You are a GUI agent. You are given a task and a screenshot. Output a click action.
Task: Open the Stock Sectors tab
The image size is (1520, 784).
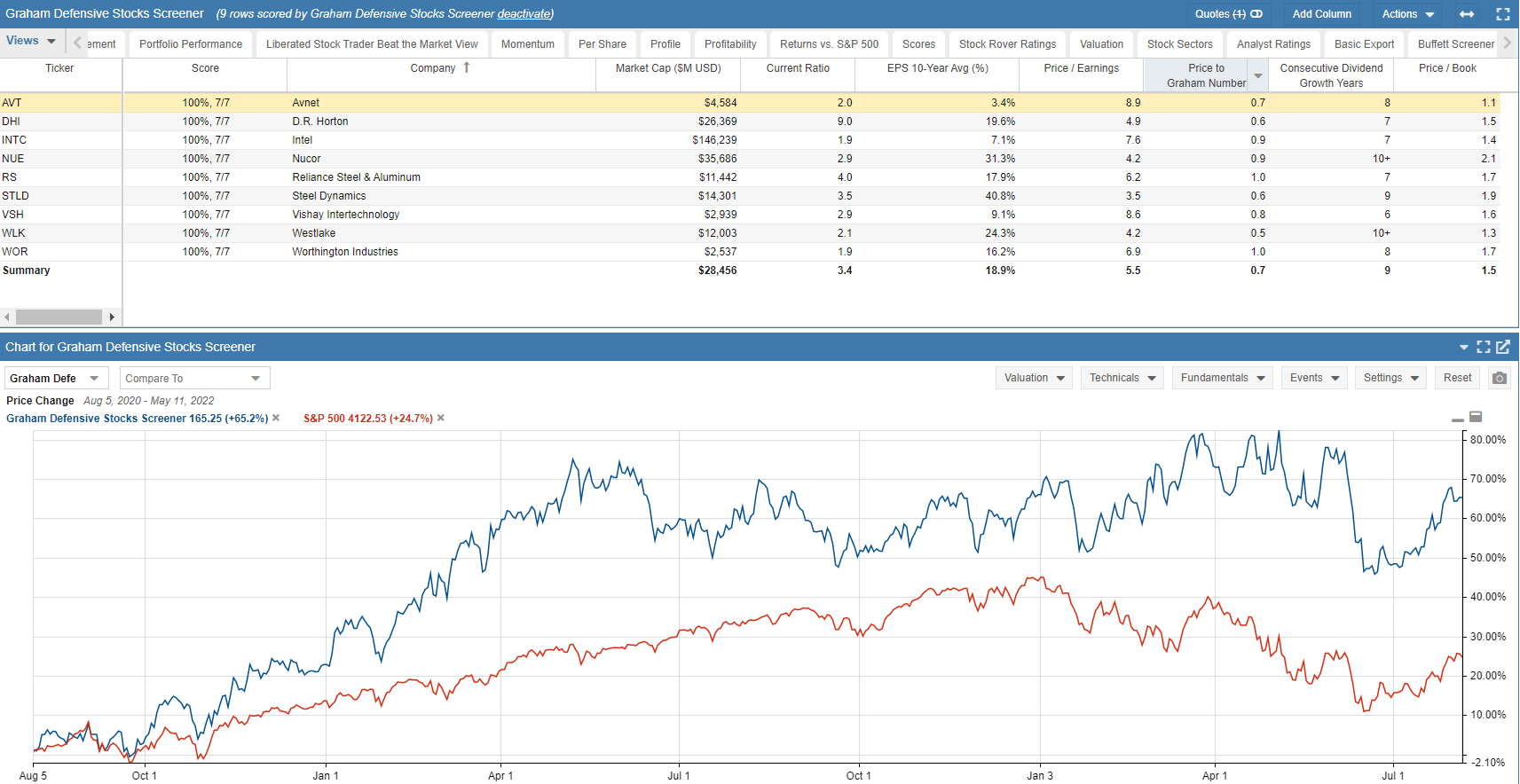tap(1180, 44)
